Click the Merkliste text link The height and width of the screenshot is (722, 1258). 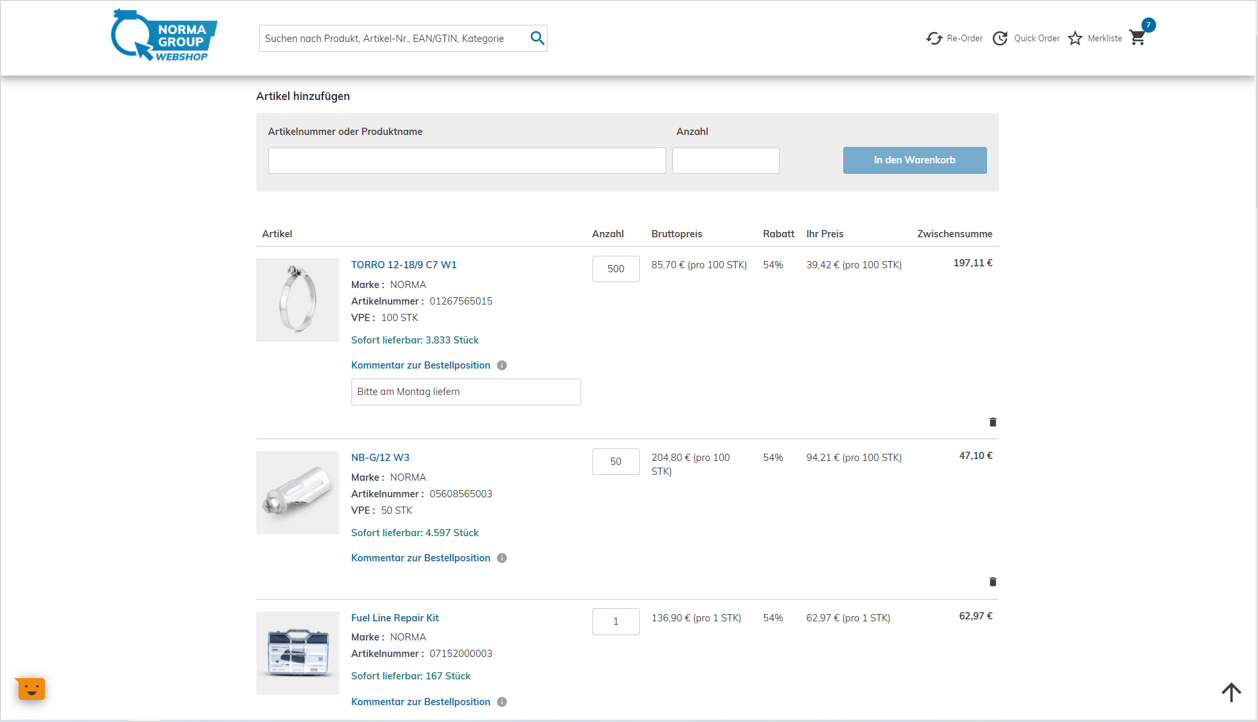[1105, 38]
